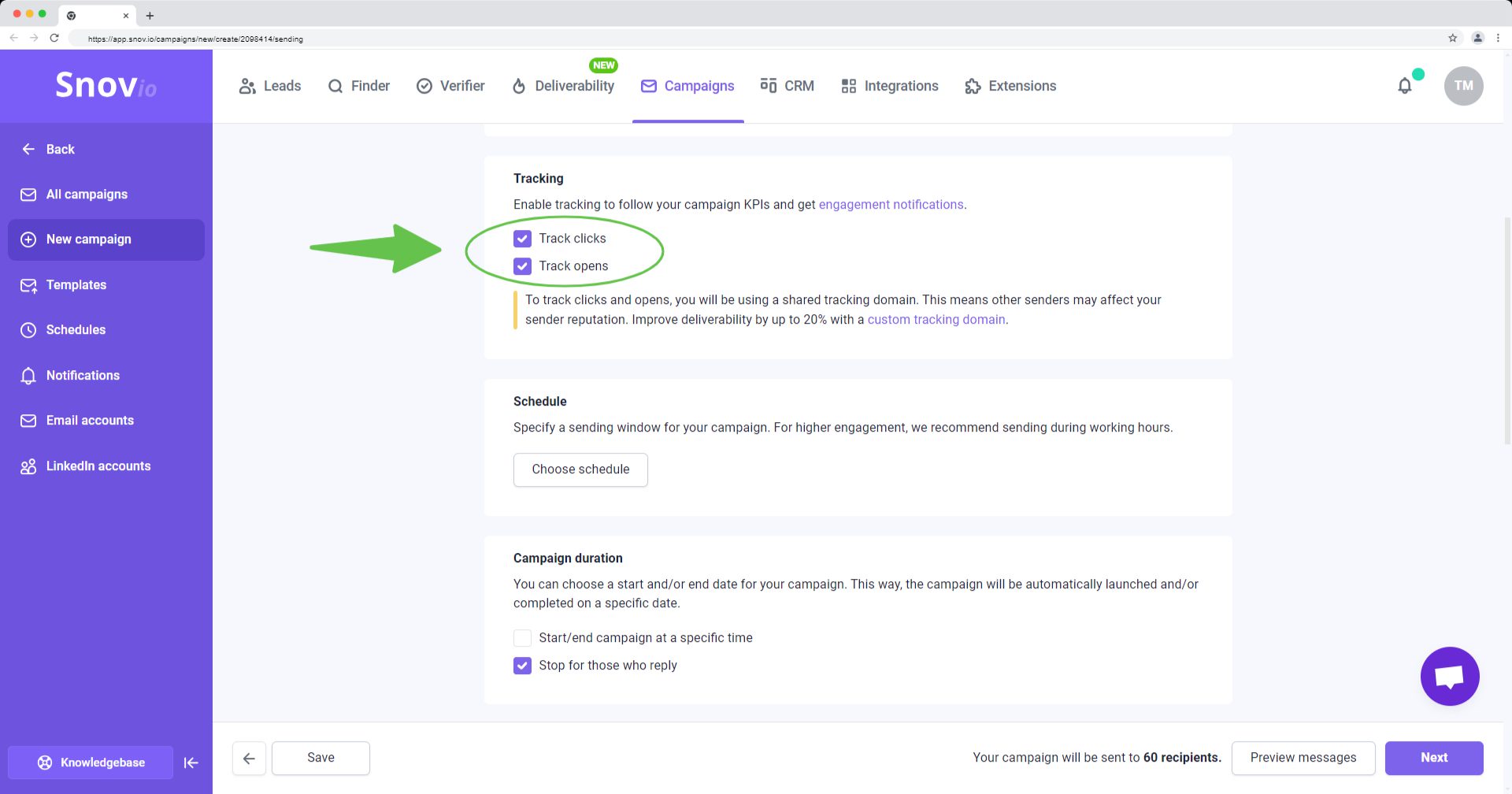Open the Deliverability tab

563,86
